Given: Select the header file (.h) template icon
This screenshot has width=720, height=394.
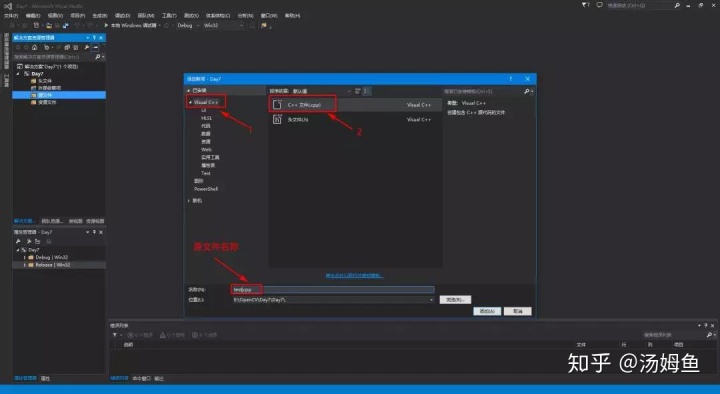Looking at the screenshot, I should tap(277, 119).
